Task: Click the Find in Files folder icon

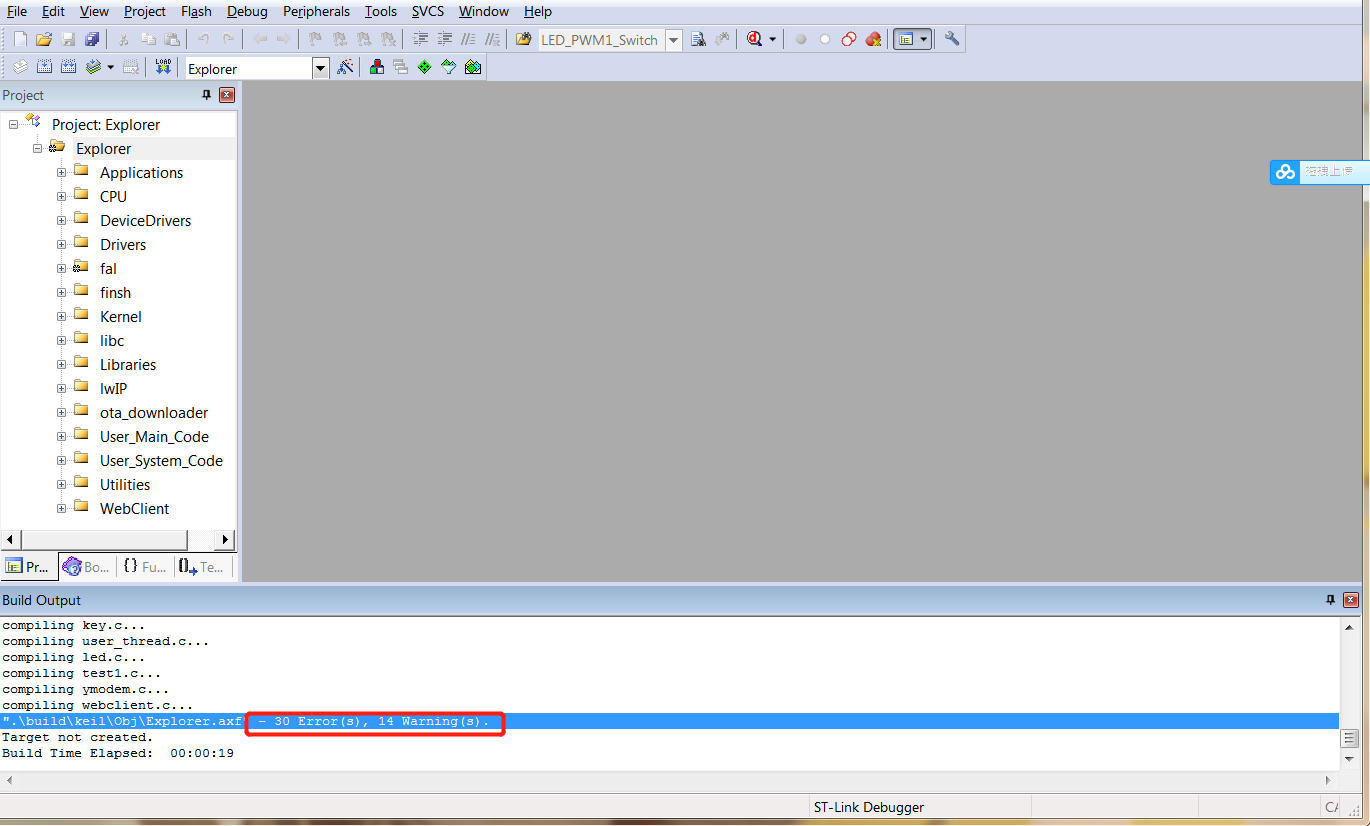Action: coord(524,39)
